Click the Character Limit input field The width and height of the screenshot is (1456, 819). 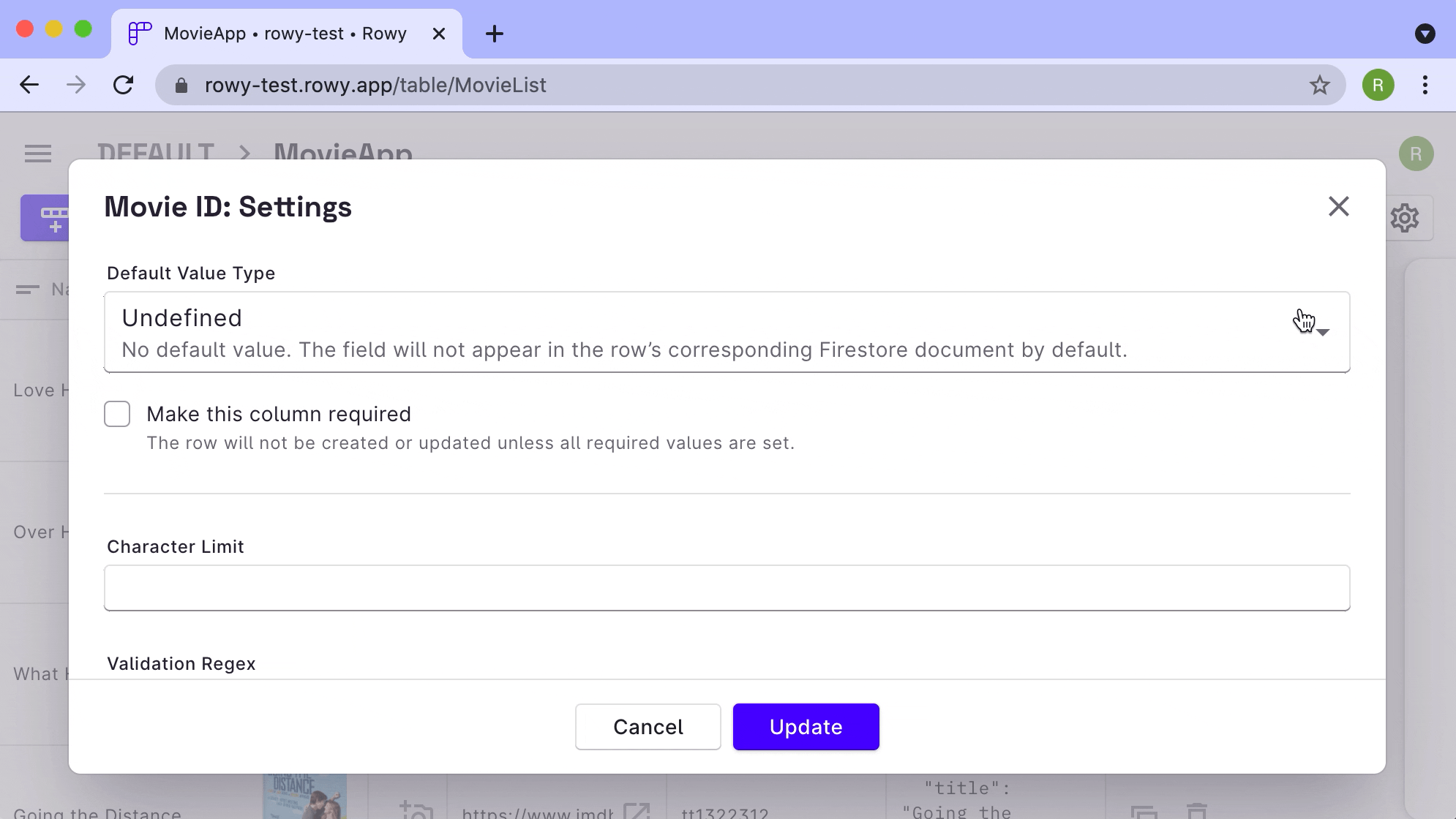point(726,588)
